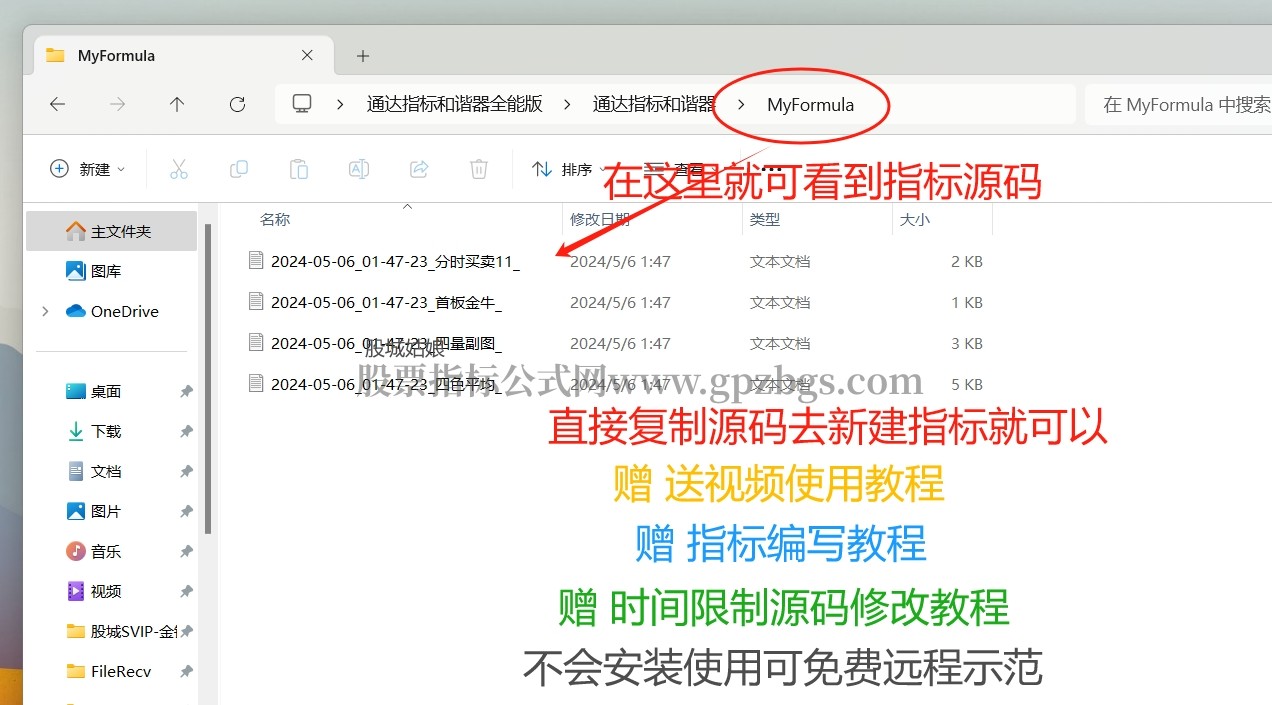Expand chevron after 通达指标和谐器全能版 breadcrumb
The image size is (1272, 705).
coord(567,104)
